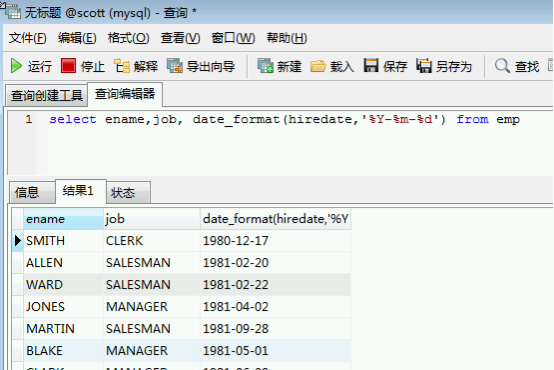The width and height of the screenshot is (554, 370).
Task: Select the SMITH row indicator arrow
Action: [x=18, y=241]
